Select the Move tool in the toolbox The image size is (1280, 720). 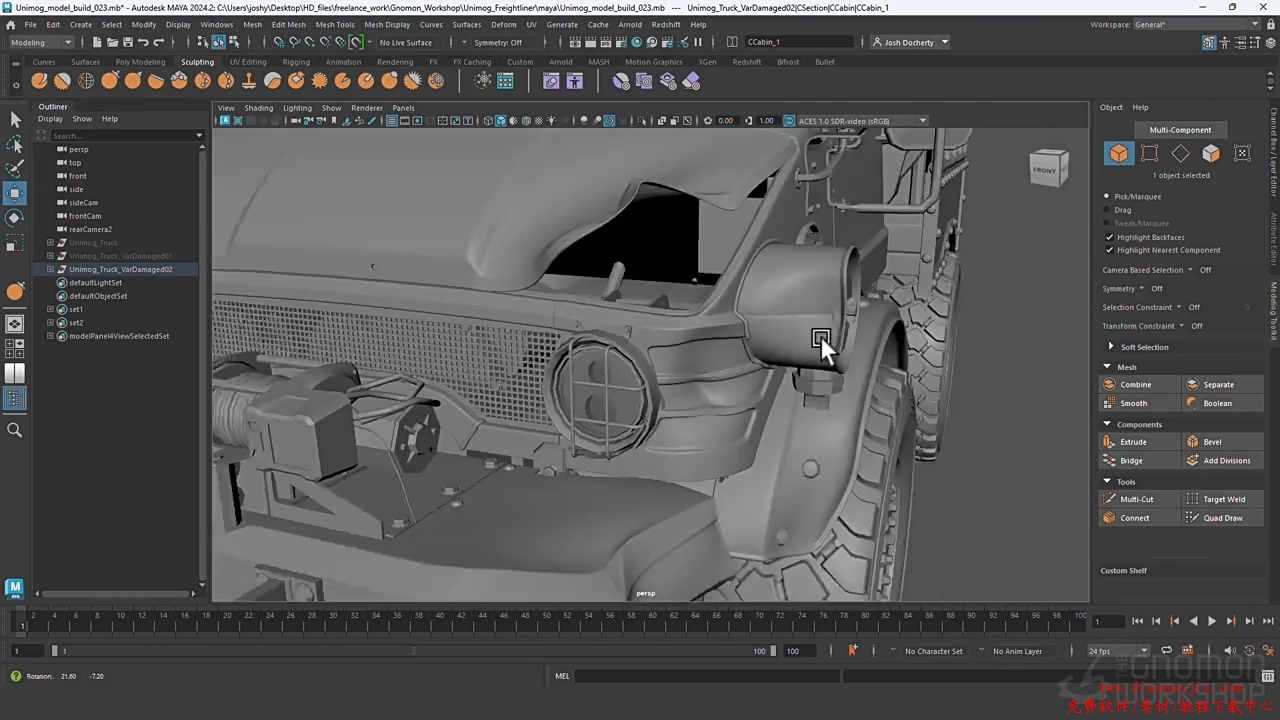(15, 193)
